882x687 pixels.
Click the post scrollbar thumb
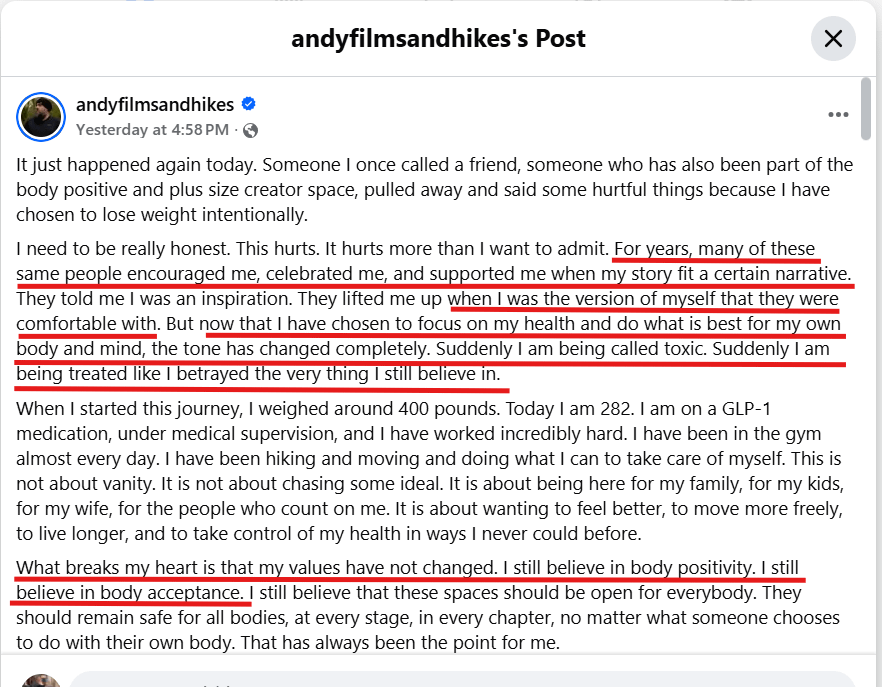pos(866,108)
